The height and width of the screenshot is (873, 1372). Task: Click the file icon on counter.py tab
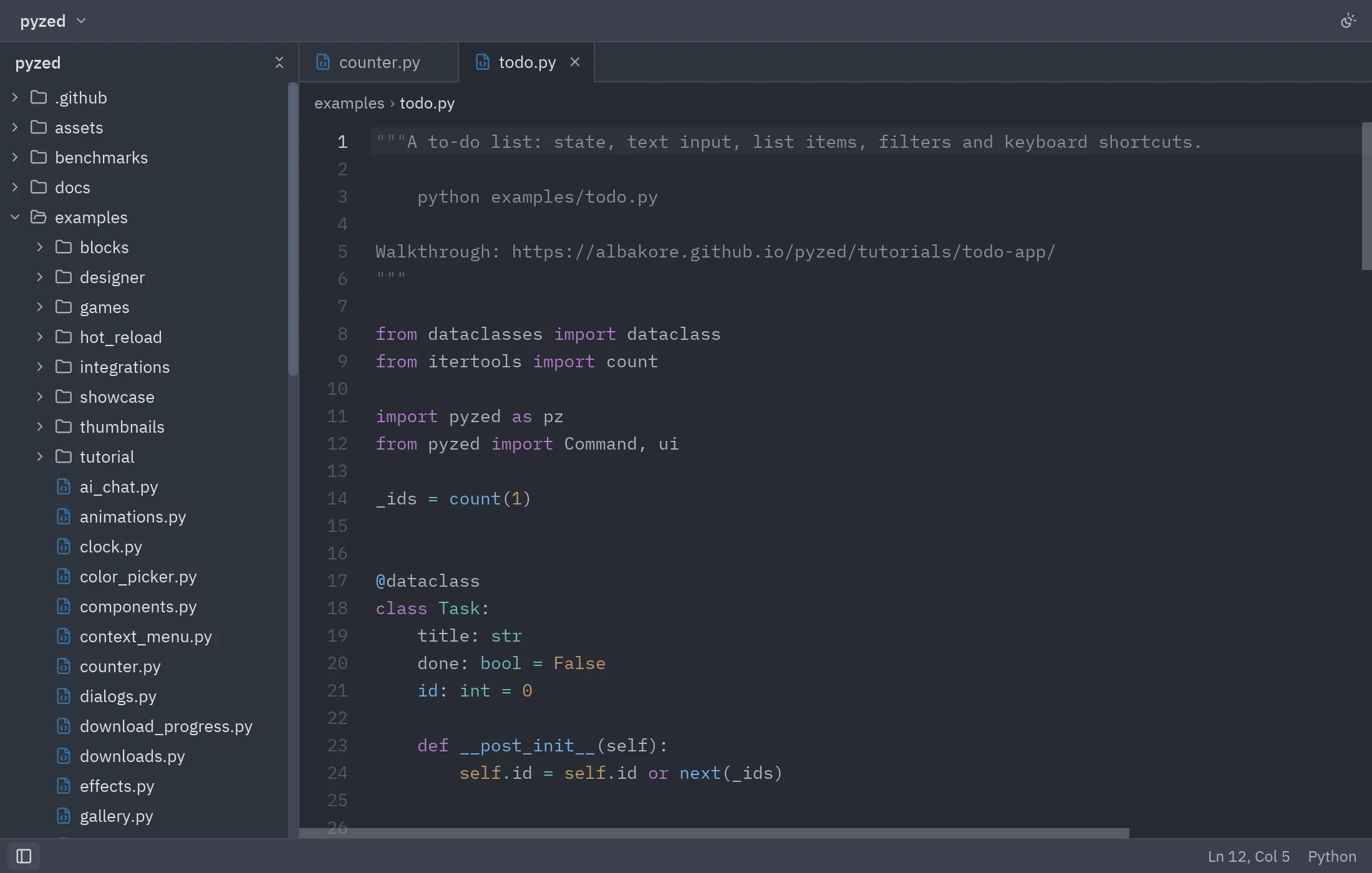coord(323,62)
